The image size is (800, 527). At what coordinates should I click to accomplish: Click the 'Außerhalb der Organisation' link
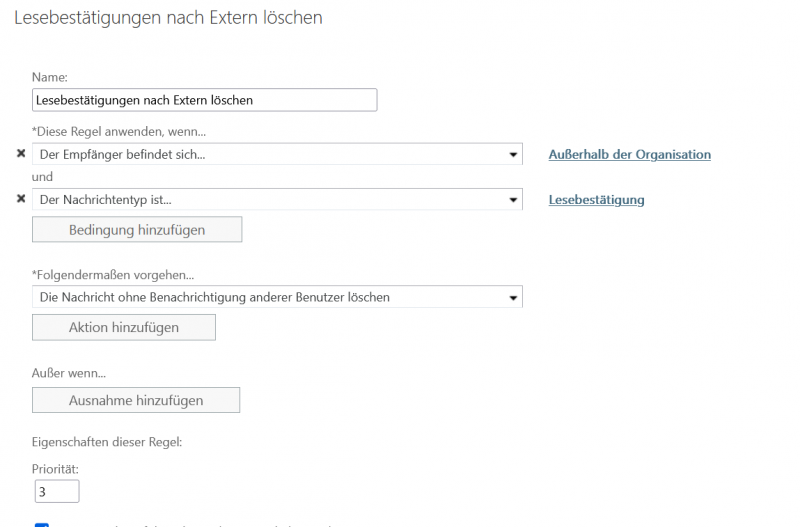[x=629, y=155]
